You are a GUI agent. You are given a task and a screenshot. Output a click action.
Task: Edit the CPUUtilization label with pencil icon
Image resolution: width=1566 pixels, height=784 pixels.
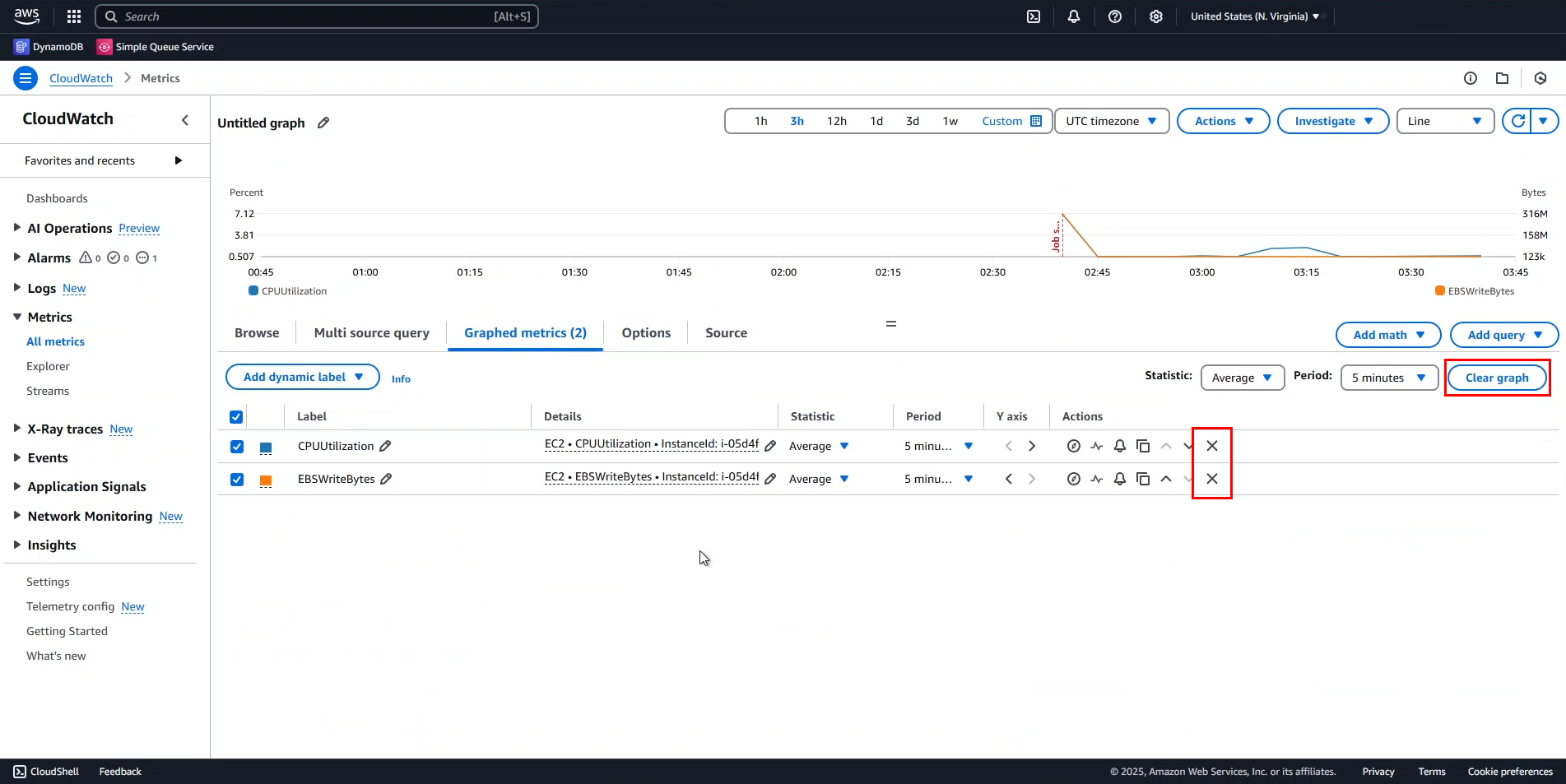(385, 446)
